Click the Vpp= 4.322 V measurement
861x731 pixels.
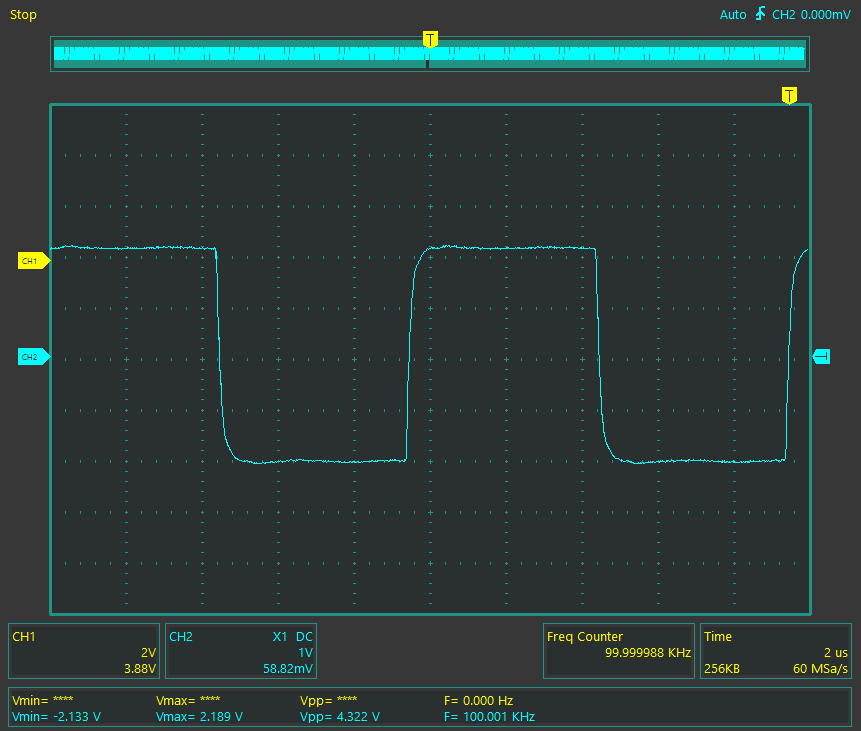[x=340, y=717]
